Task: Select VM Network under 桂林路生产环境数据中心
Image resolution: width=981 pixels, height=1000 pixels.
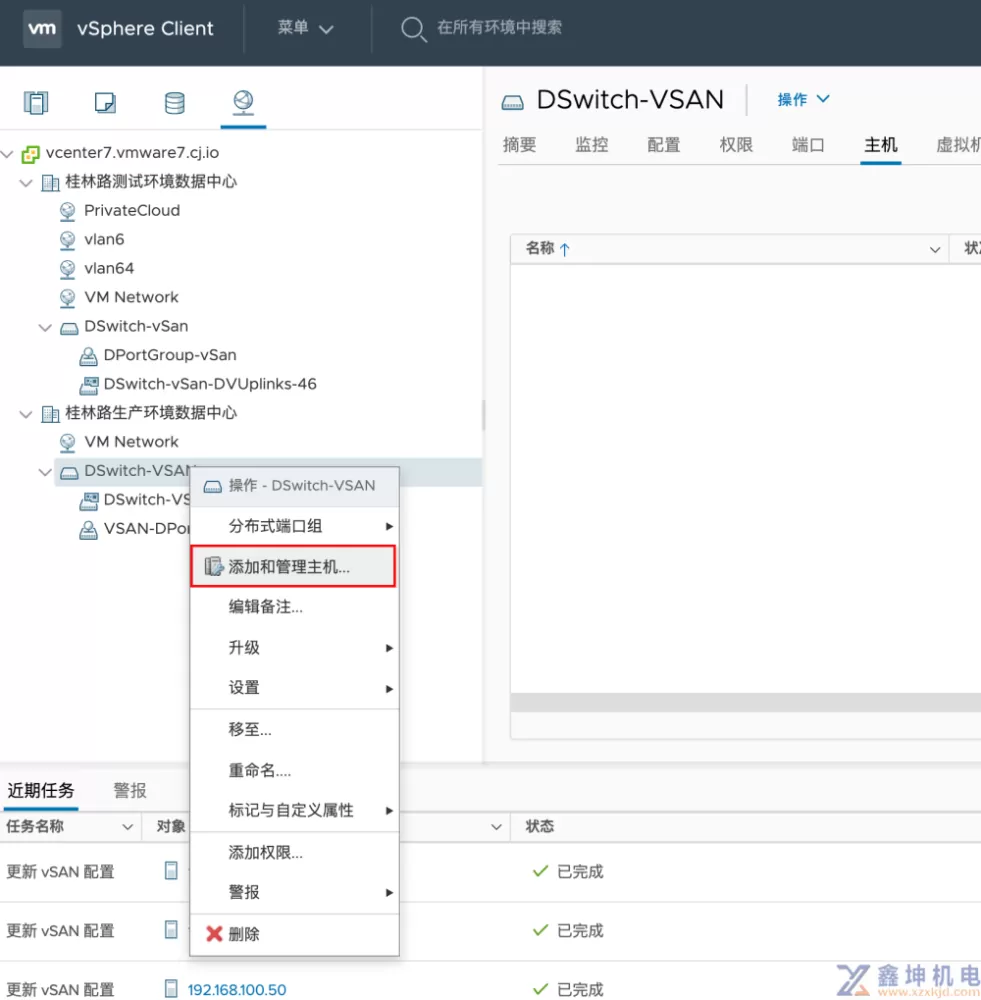Action: 131,442
